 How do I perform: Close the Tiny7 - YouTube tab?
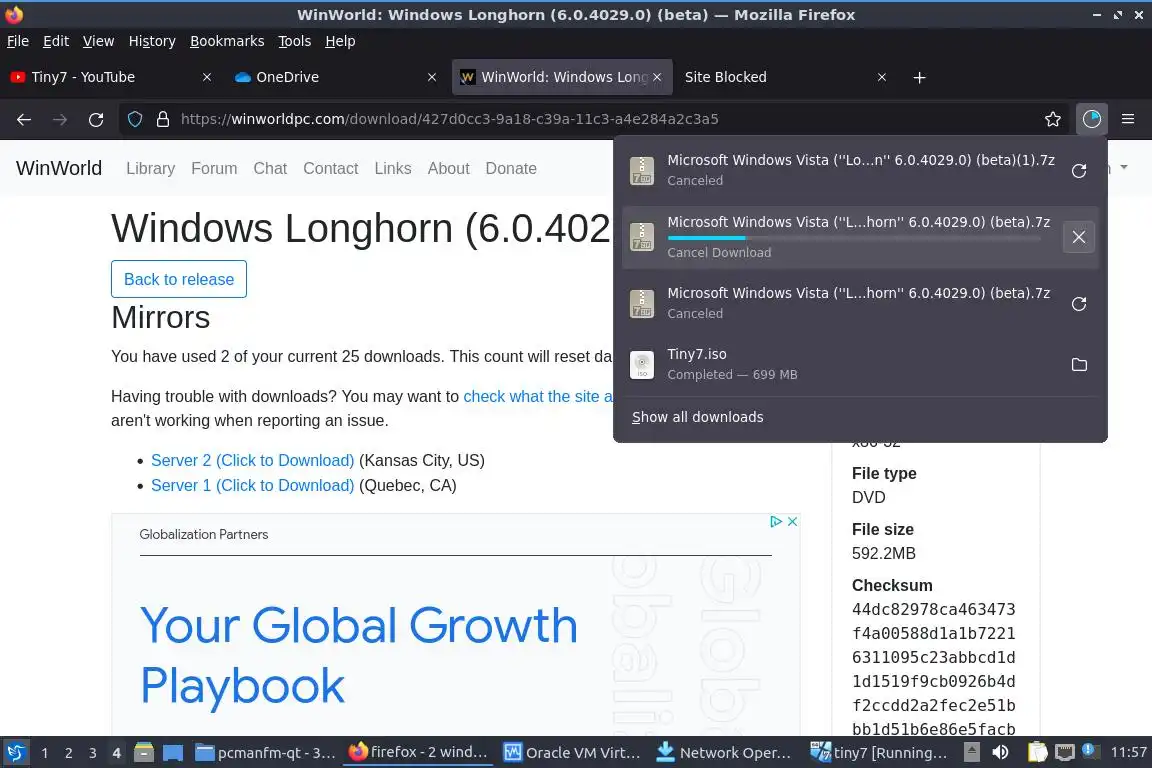[x=207, y=77]
